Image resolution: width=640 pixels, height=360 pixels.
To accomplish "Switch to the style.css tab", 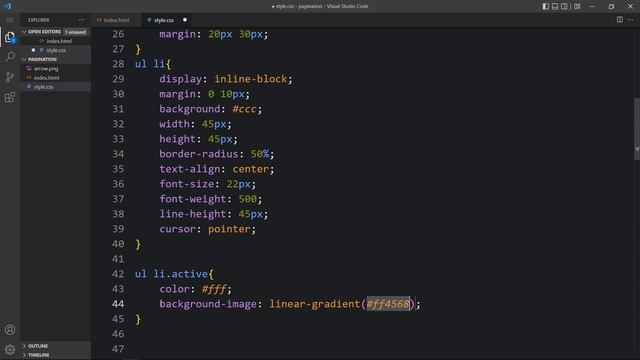I will pyautogui.click(x=164, y=20).
